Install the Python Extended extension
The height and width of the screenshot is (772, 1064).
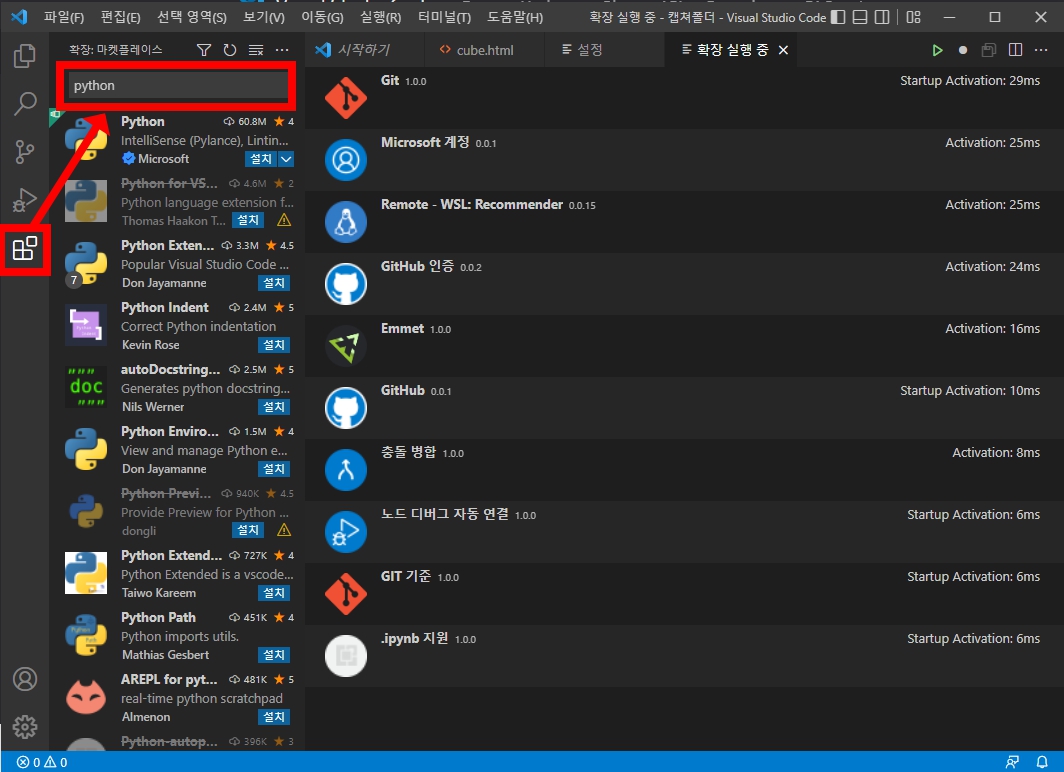click(274, 593)
